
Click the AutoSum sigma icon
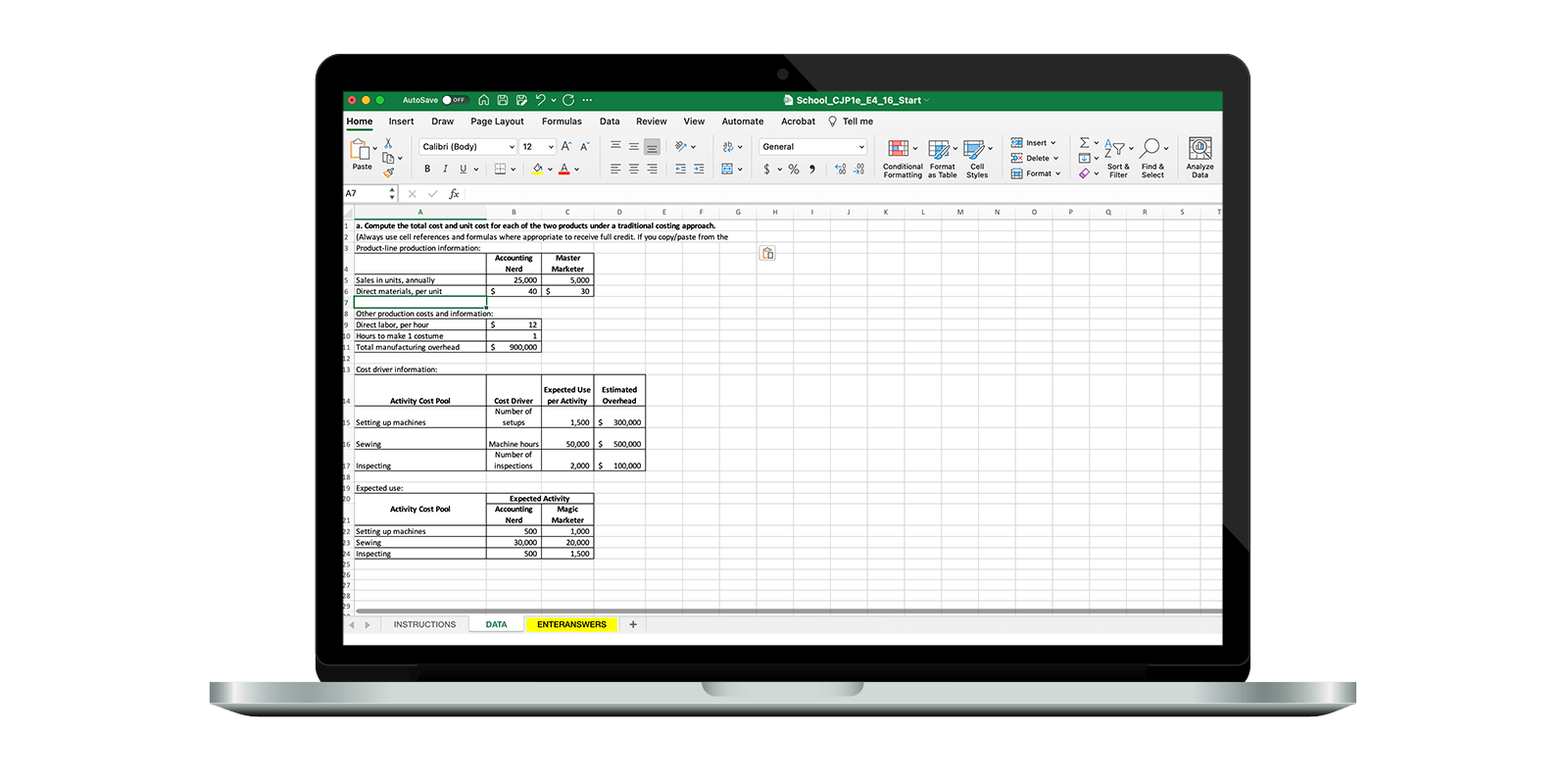(x=1084, y=143)
